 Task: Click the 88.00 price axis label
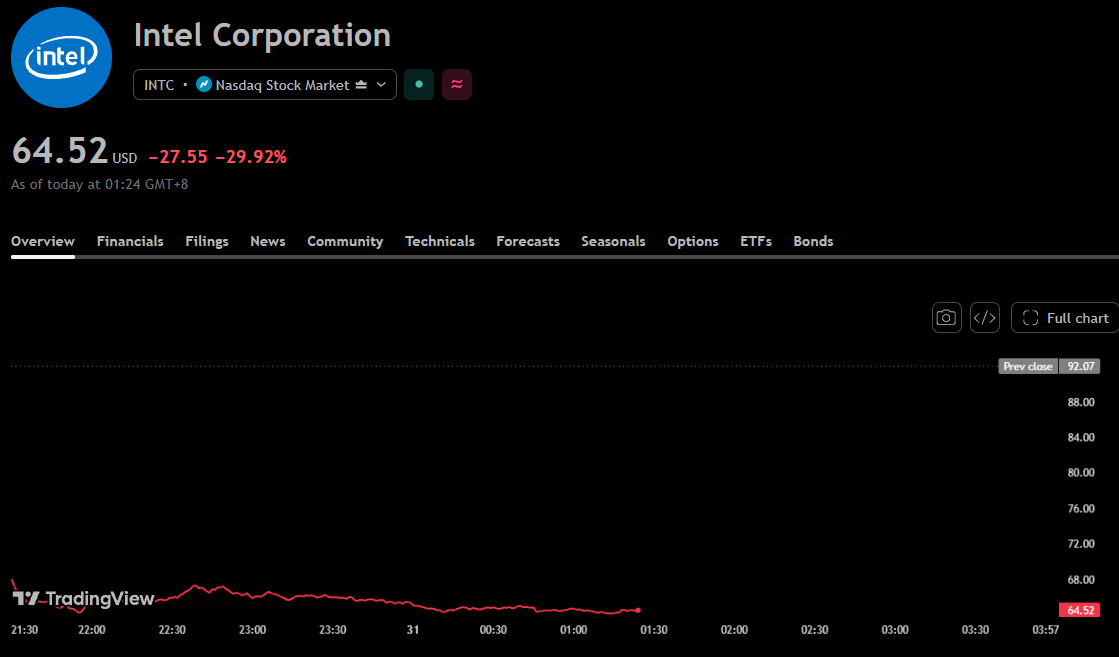(x=1080, y=402)
